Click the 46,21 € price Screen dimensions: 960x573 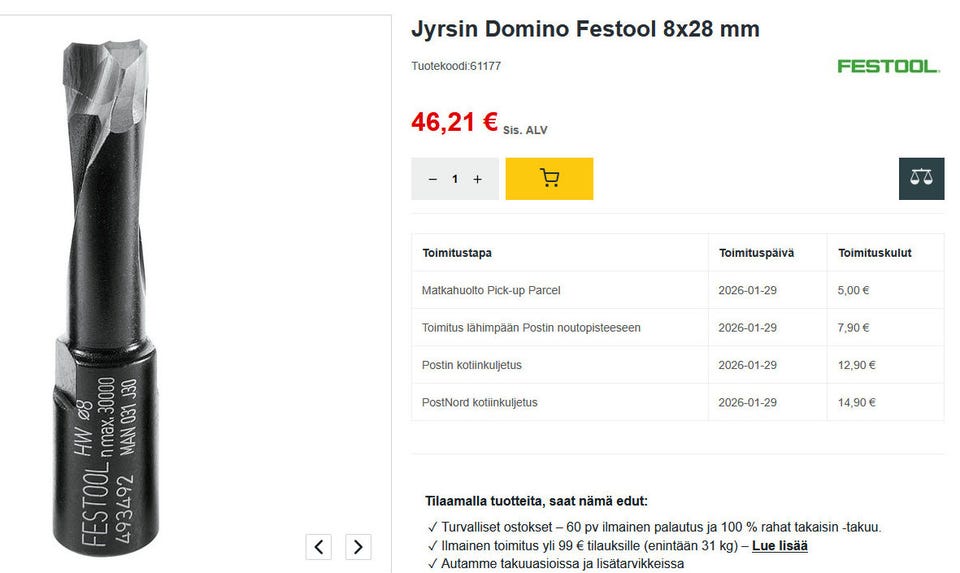(x=454, y=122)
